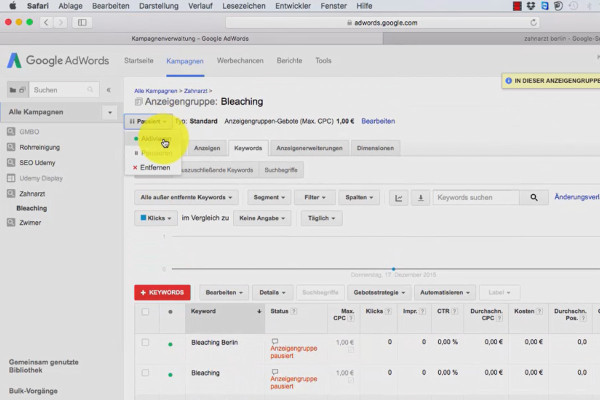Choose Entfernen from the status menu
The width and height of the screenshot is (600, 400).
tap(153, 168)
